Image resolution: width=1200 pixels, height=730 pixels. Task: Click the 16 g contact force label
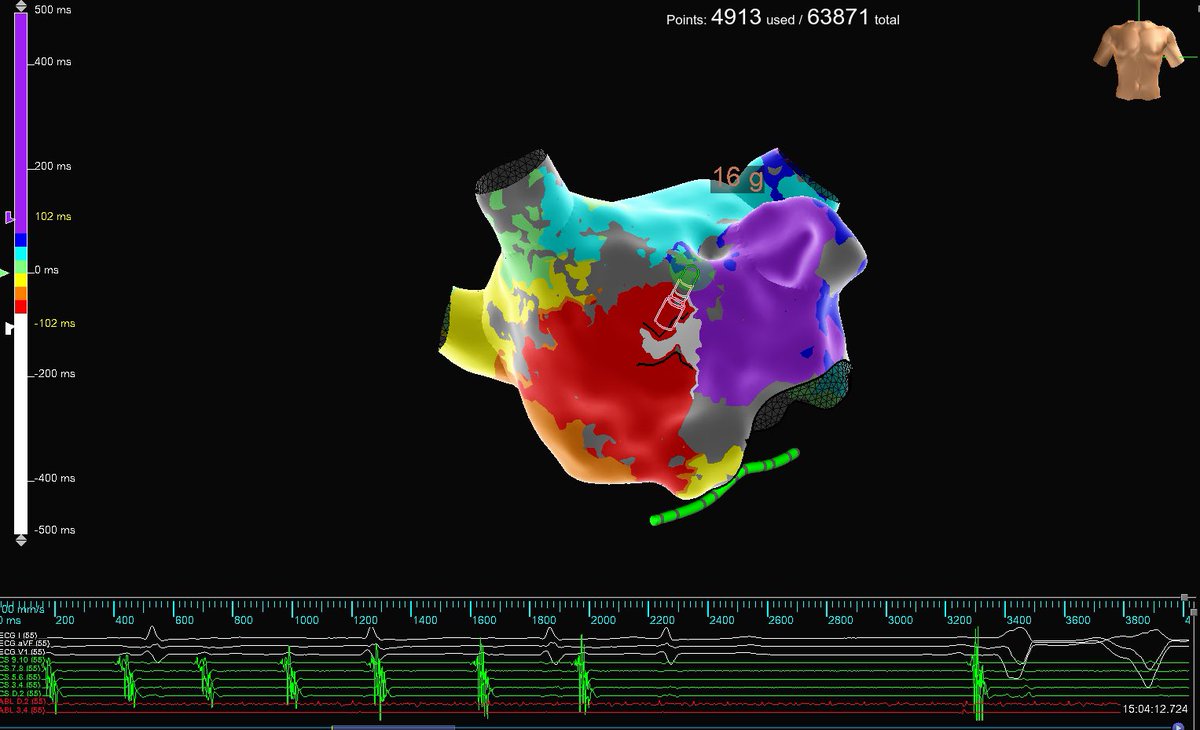click(x=738, y=178)
